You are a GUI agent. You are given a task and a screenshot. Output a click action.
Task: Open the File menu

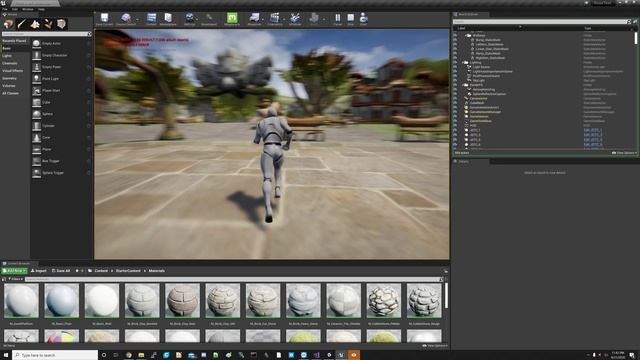click(x=4, y=9)
